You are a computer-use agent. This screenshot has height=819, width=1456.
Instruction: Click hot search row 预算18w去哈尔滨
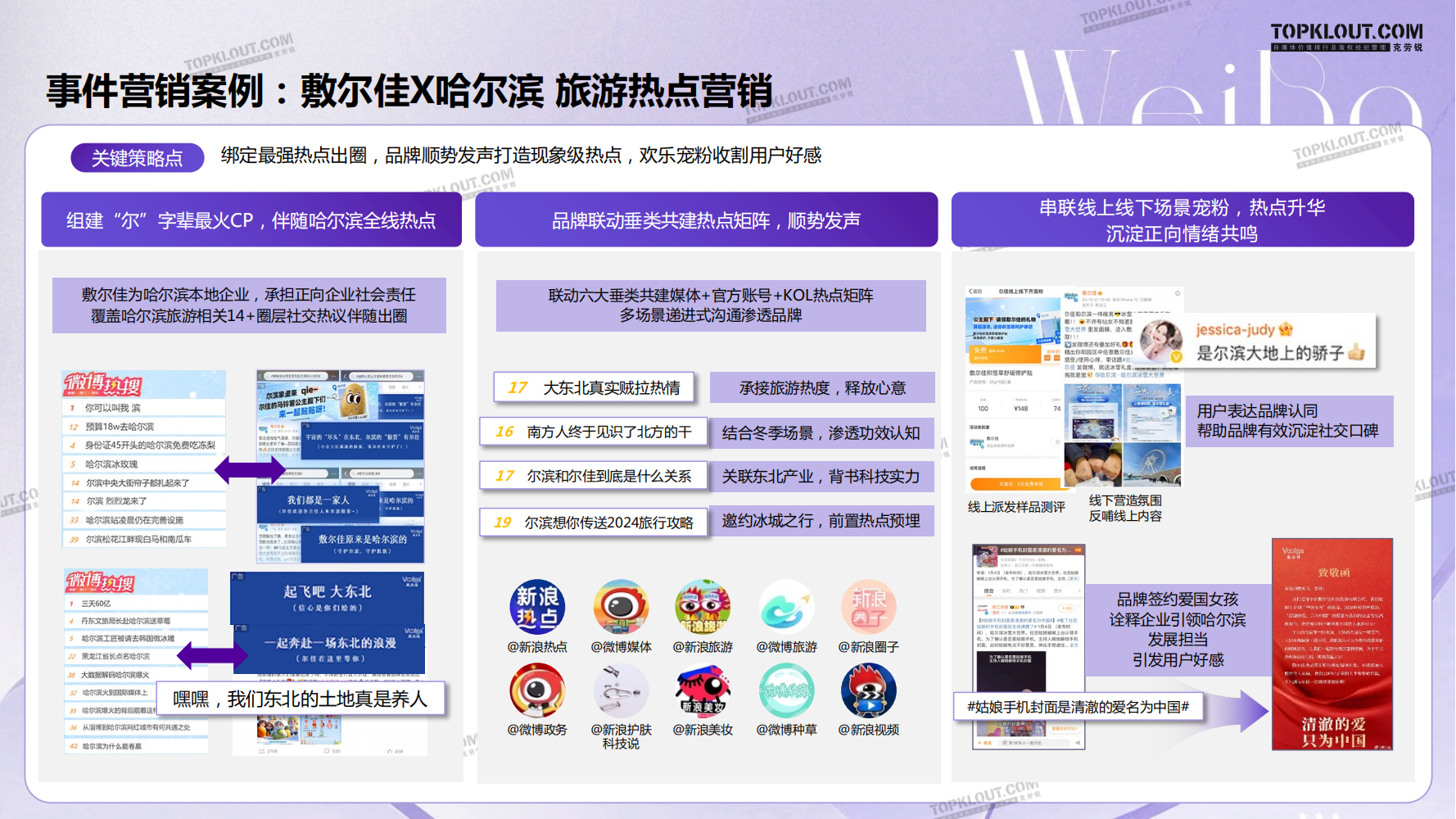point(144,426)
